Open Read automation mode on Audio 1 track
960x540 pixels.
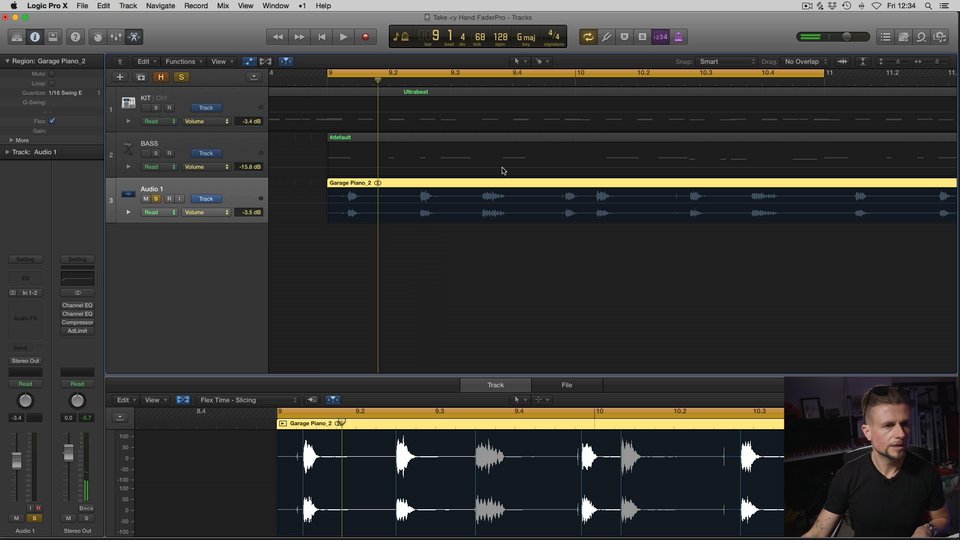(x=159, y=212)
